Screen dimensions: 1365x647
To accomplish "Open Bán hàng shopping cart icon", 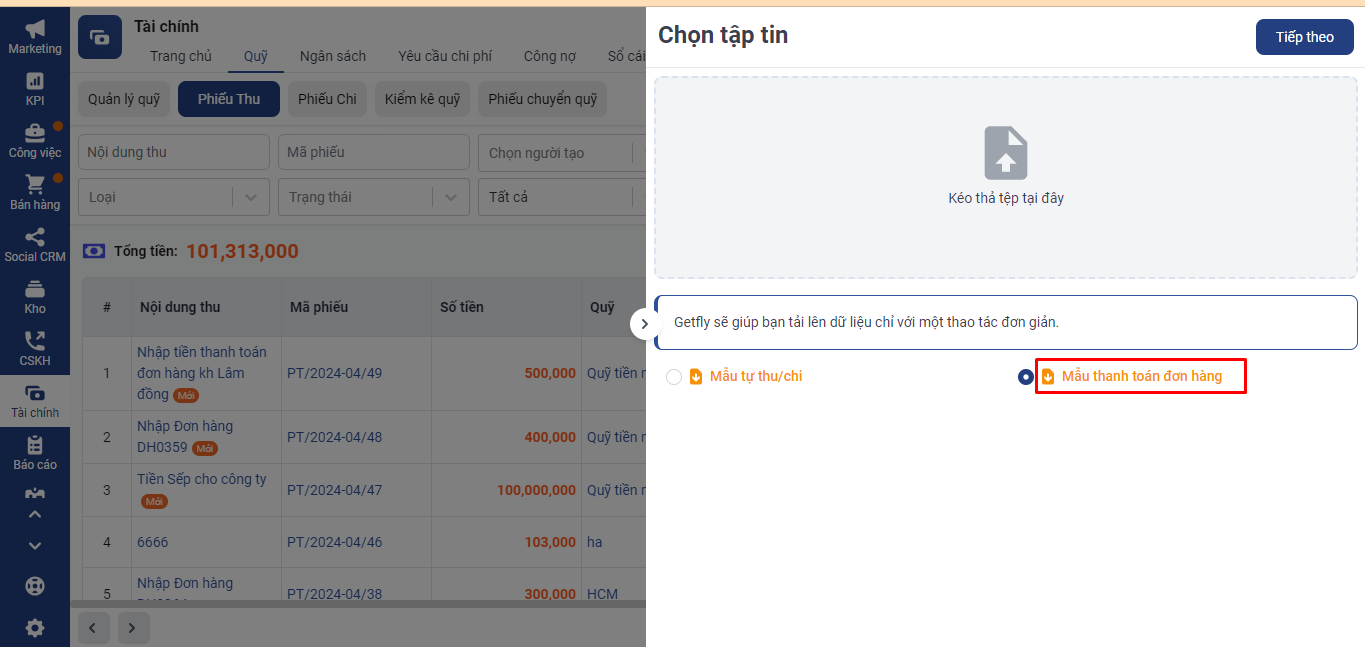I will pos(35,185).
